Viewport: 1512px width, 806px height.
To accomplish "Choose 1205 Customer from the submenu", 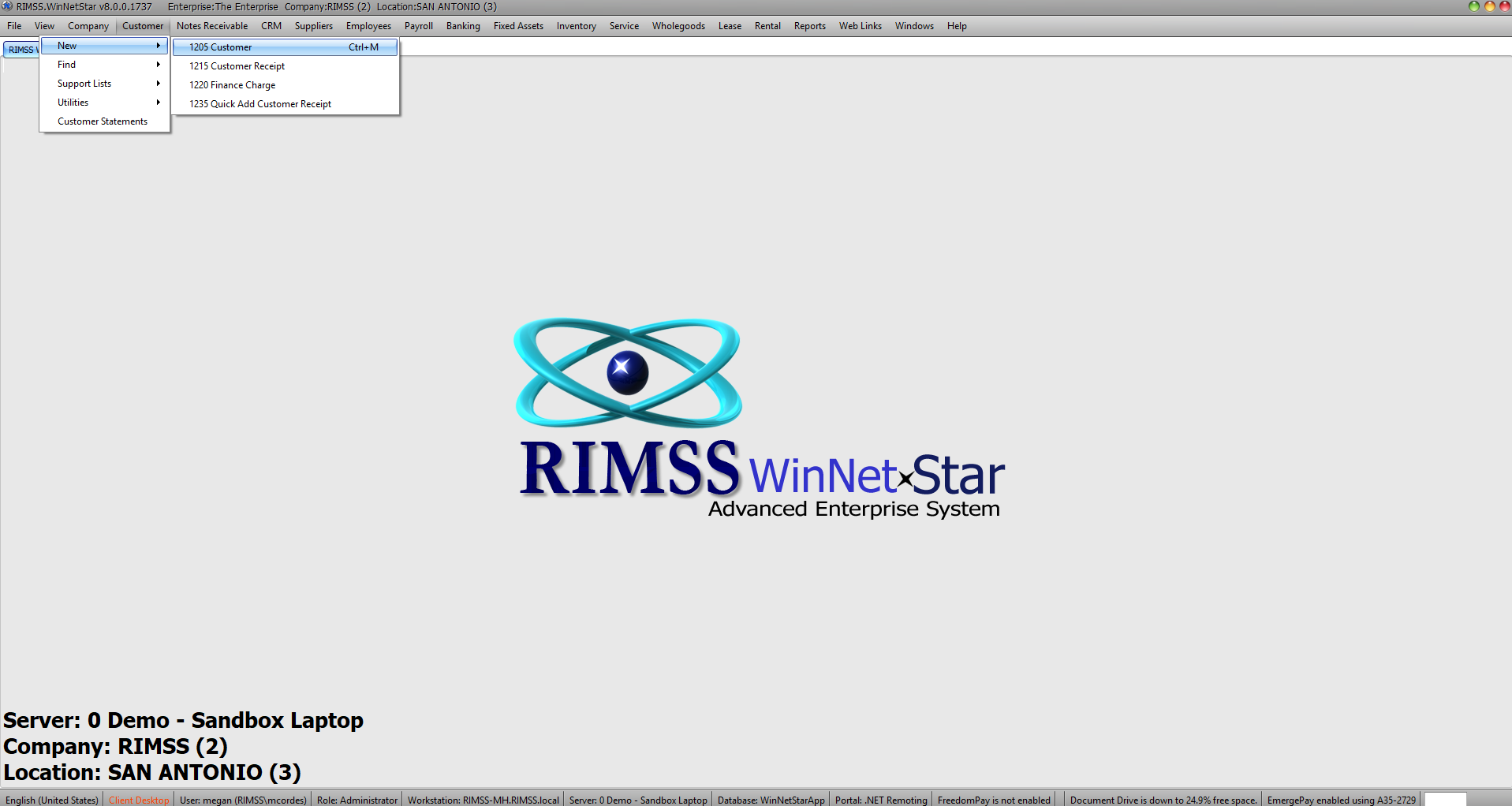I will (286, 47).
